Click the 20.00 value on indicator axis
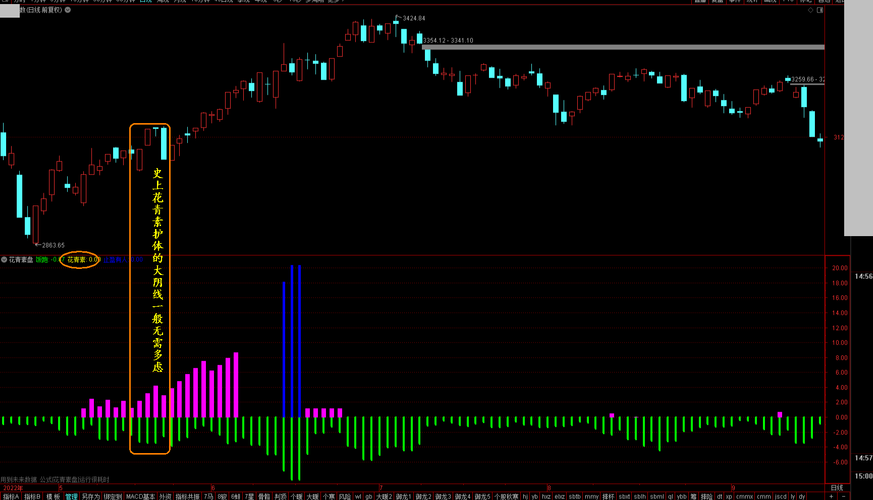The height and width of the screenshot is (500, 873). tap(840, 268)
